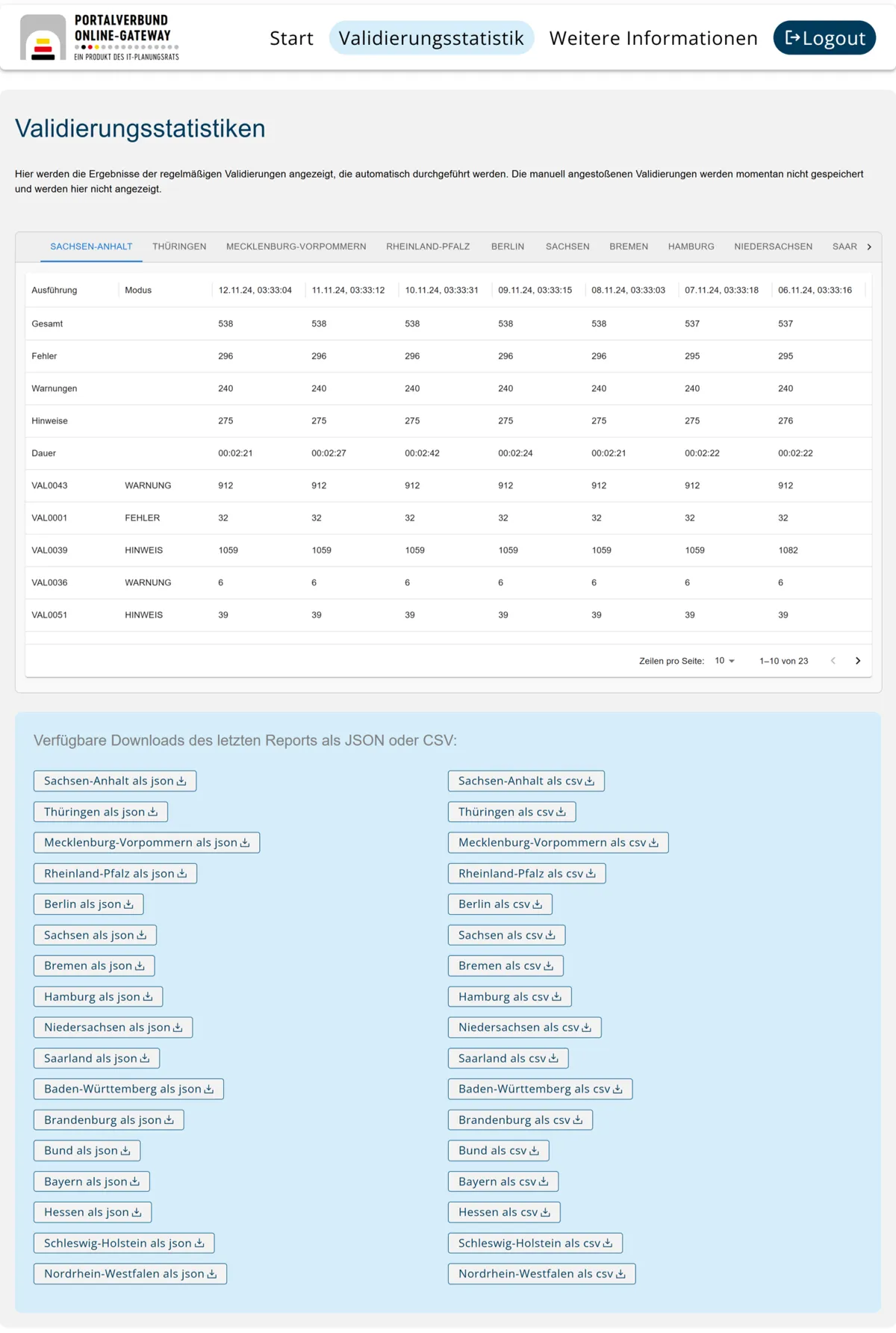This screenshot has height=1333, width=896.
Task: Download Niedersachsen als csv
Action: [x=525, y=1028]
